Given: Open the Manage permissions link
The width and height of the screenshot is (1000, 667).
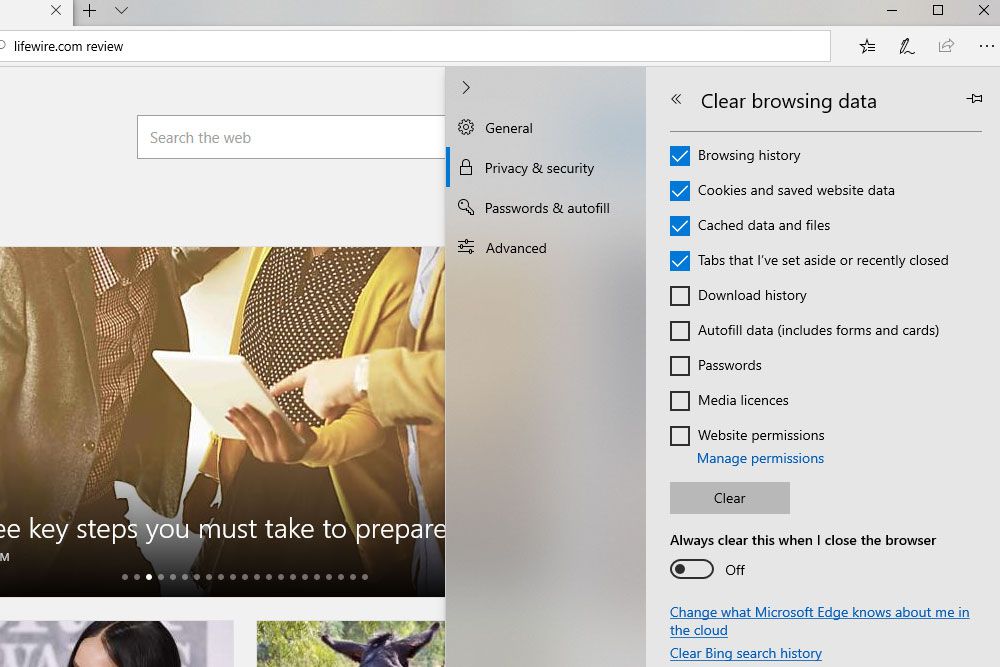Looking at the screenshot, I should pyautogui.click(x=760, y=458).
